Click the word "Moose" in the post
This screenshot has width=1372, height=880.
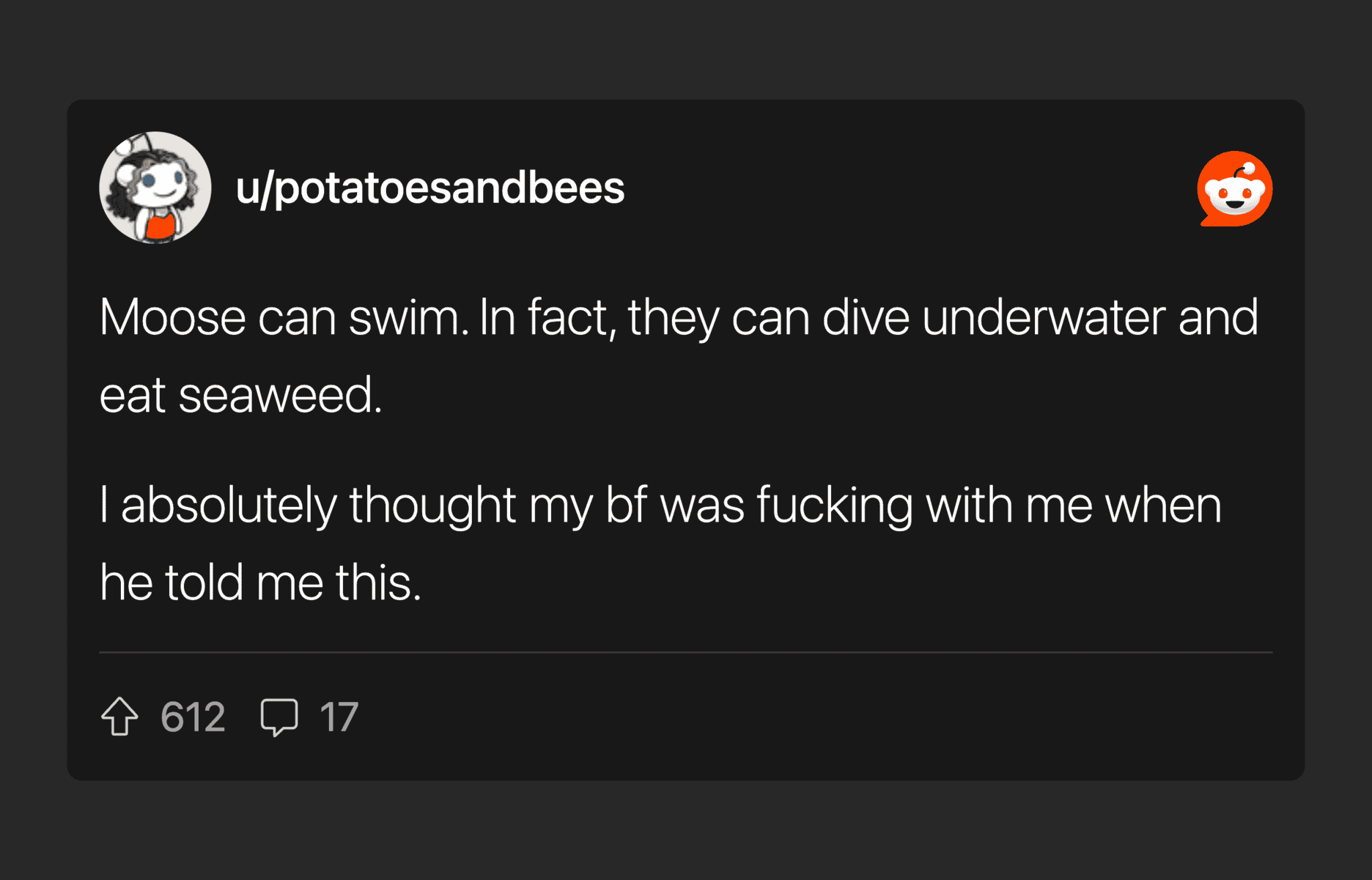tap(172, 318)
